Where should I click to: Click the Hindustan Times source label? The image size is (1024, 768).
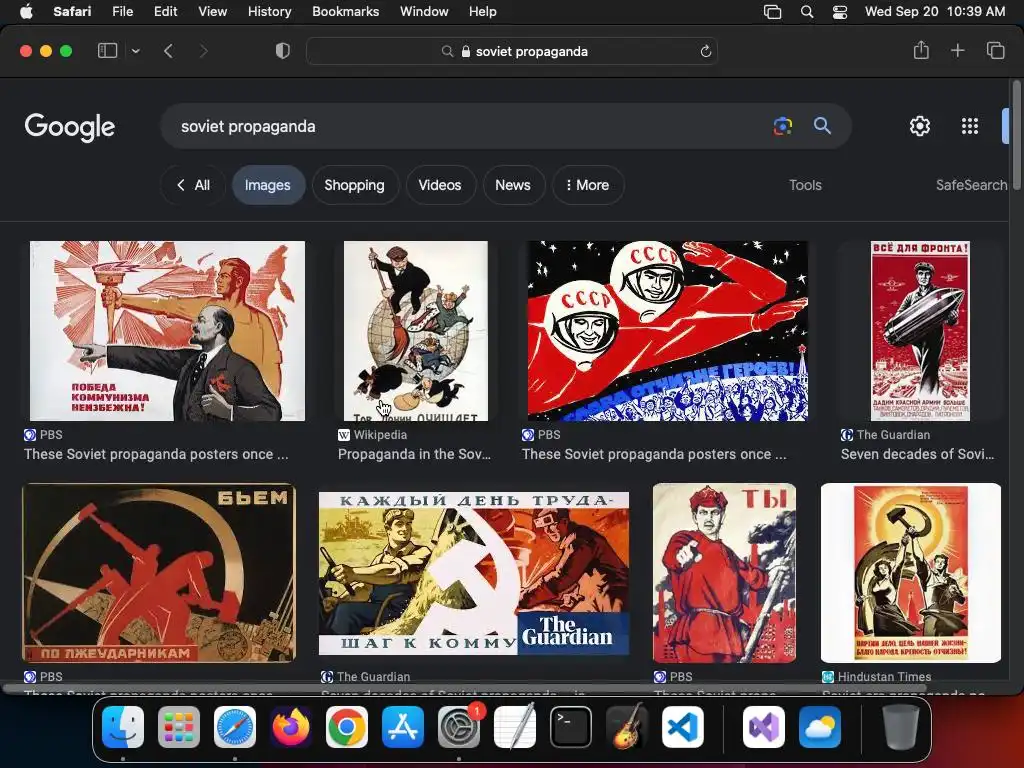pos(884,677)
